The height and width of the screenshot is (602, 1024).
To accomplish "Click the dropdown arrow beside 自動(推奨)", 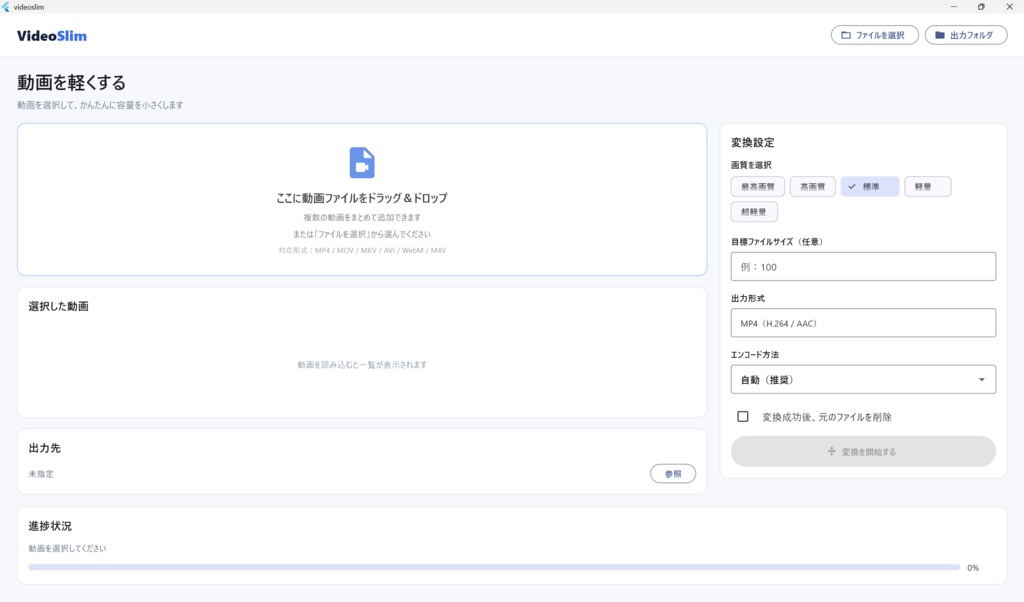I will click(x=982, y=380).
